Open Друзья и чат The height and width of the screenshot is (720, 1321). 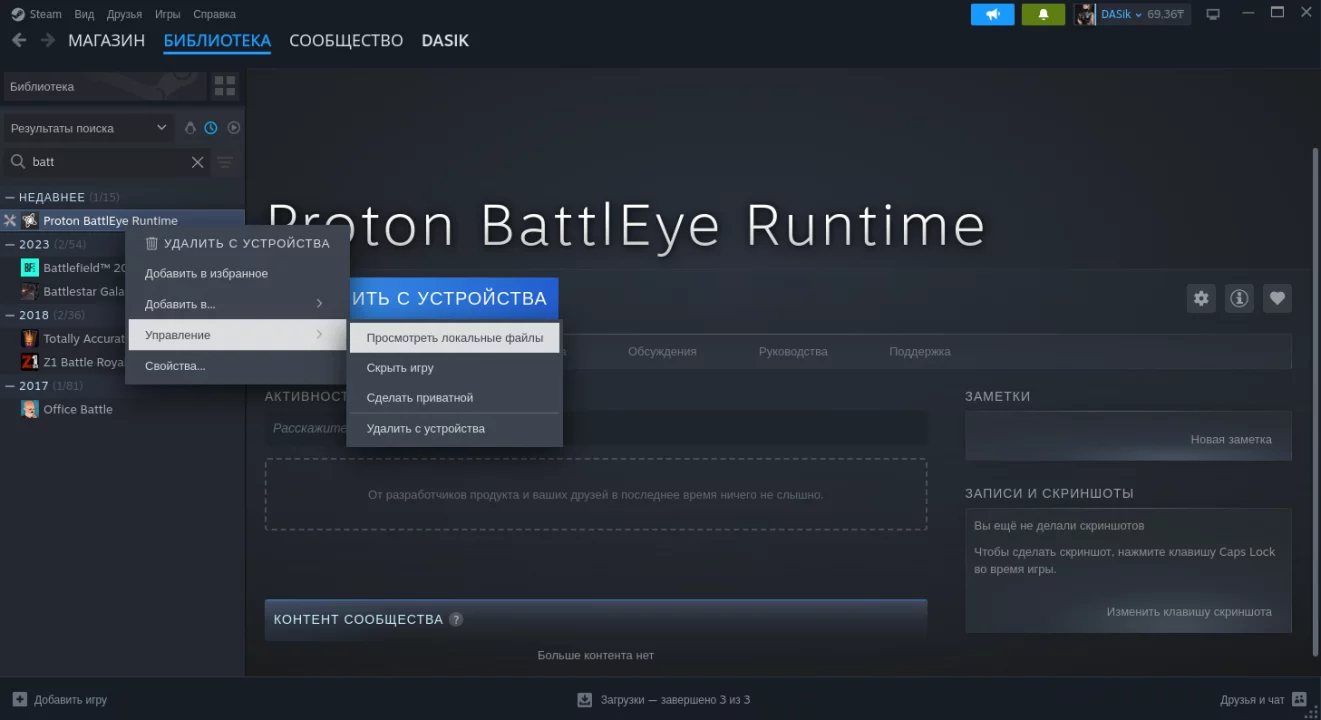pyautogui.click(x=1264, y=700)
